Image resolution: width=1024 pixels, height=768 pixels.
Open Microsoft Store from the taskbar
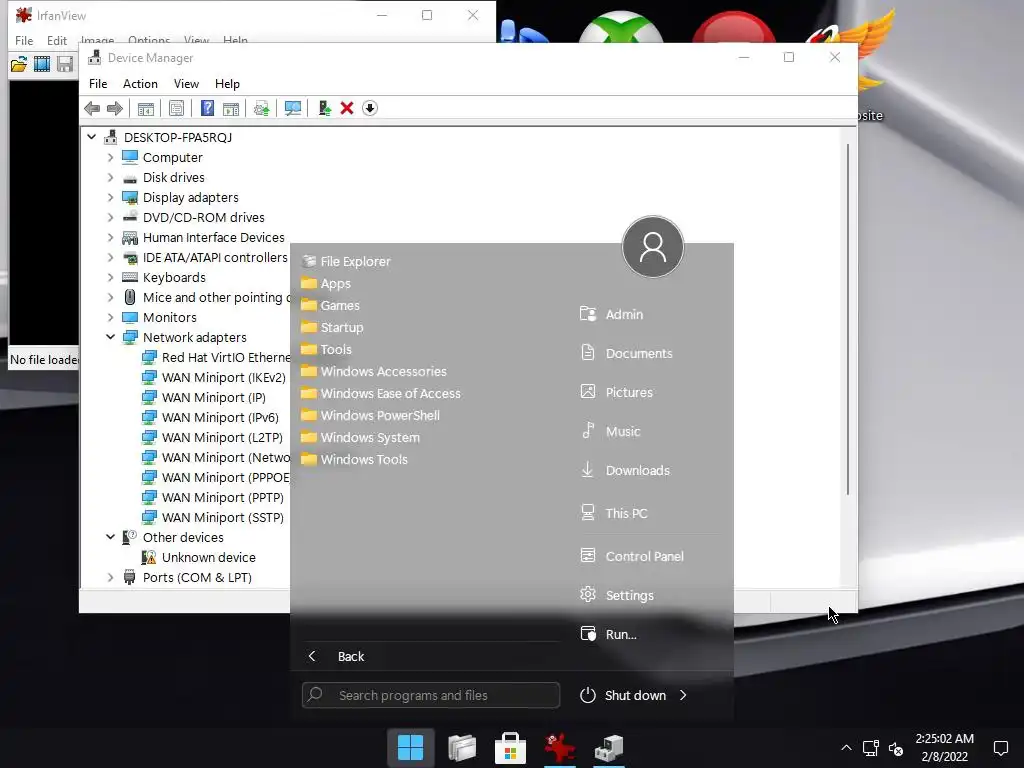511,748
